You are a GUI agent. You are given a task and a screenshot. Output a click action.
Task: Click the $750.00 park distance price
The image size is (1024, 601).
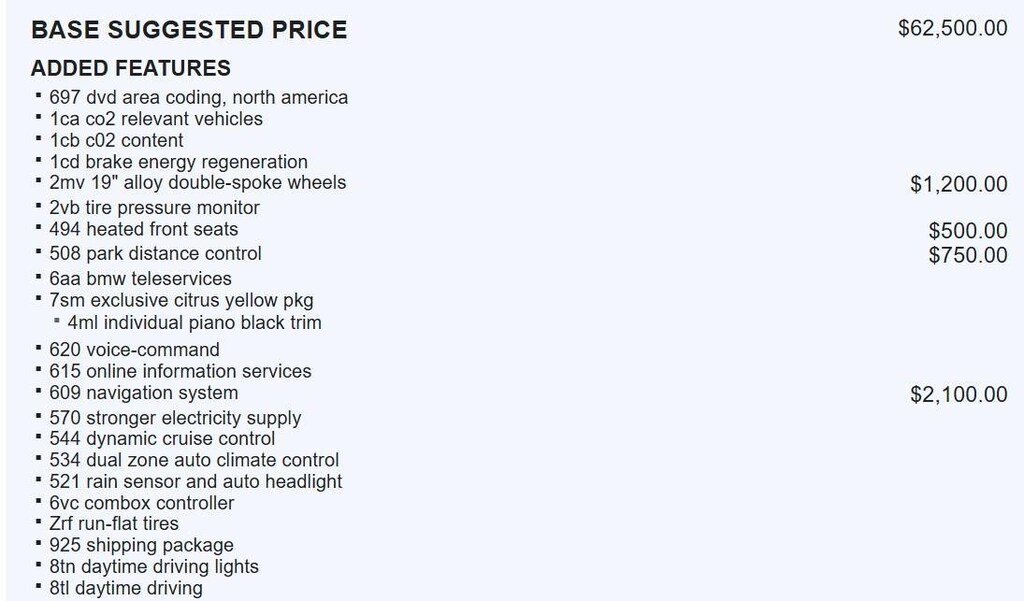tap(967, 255)
